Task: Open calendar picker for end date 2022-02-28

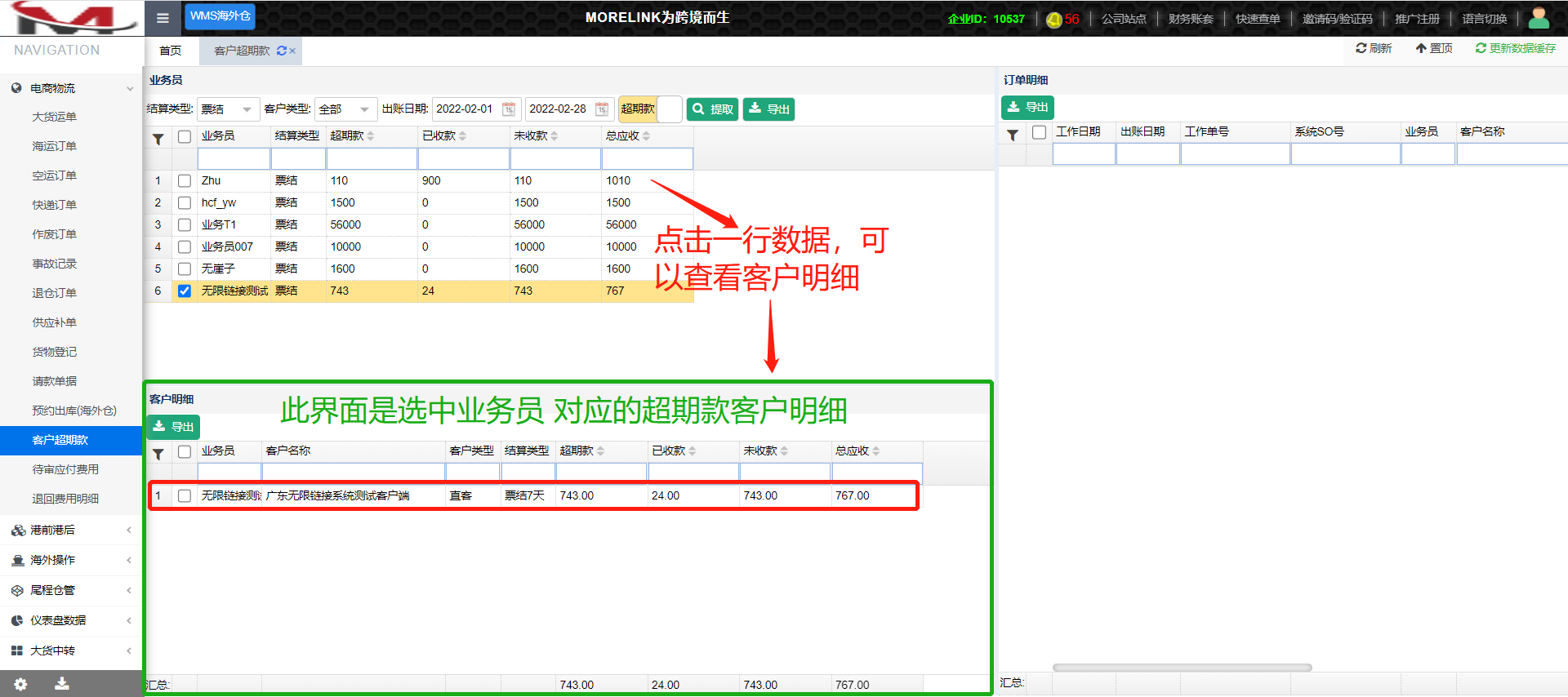Action: 602,109
